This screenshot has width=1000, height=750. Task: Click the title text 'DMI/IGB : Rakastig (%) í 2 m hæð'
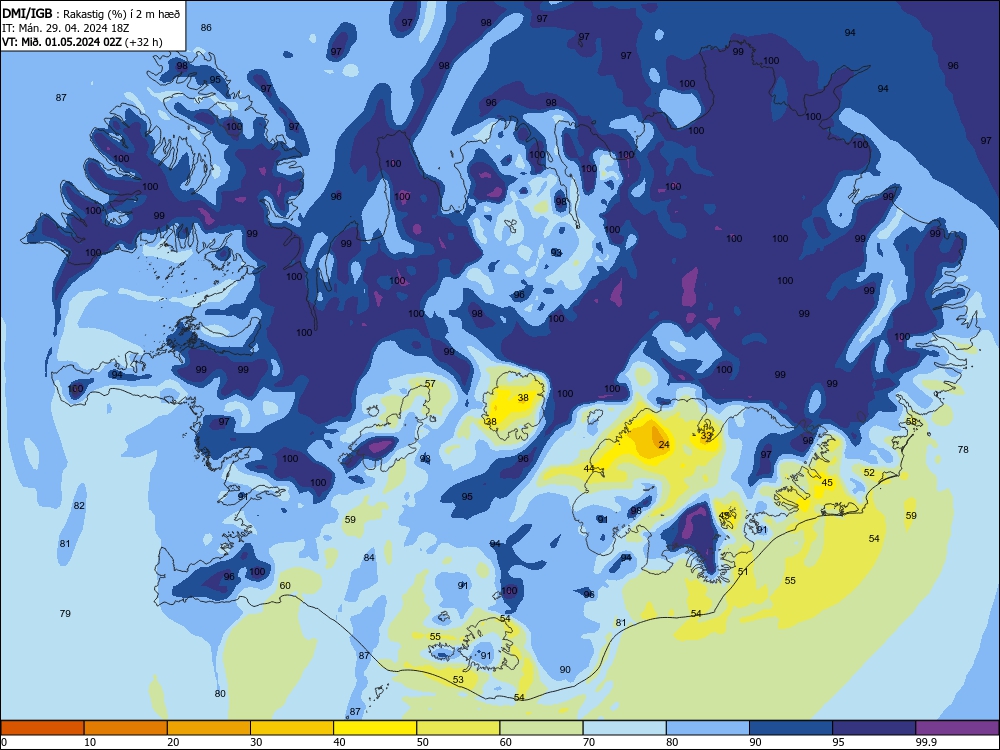tap(91, 14)
